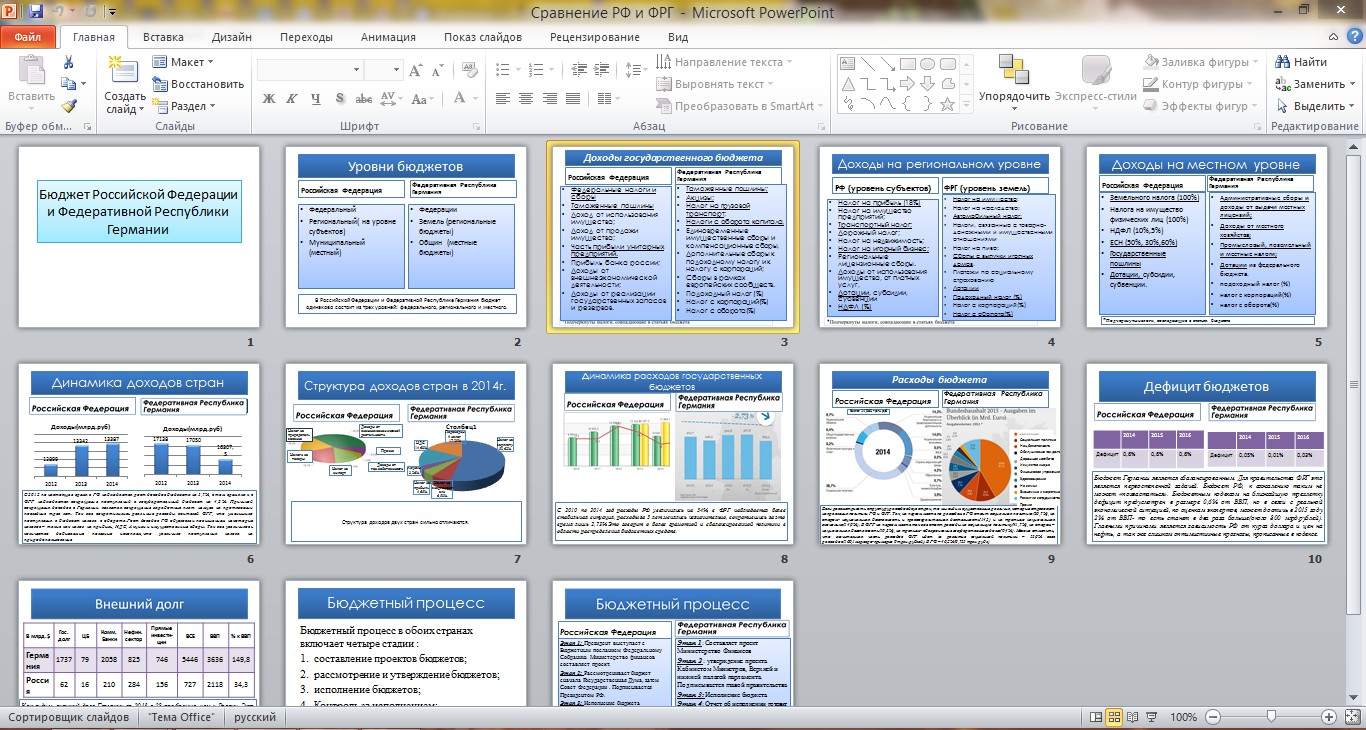Screen dimensions: 1366x730
Task: Click the Найти (Find) binoculars button
Action: (x=1300, y=62)
